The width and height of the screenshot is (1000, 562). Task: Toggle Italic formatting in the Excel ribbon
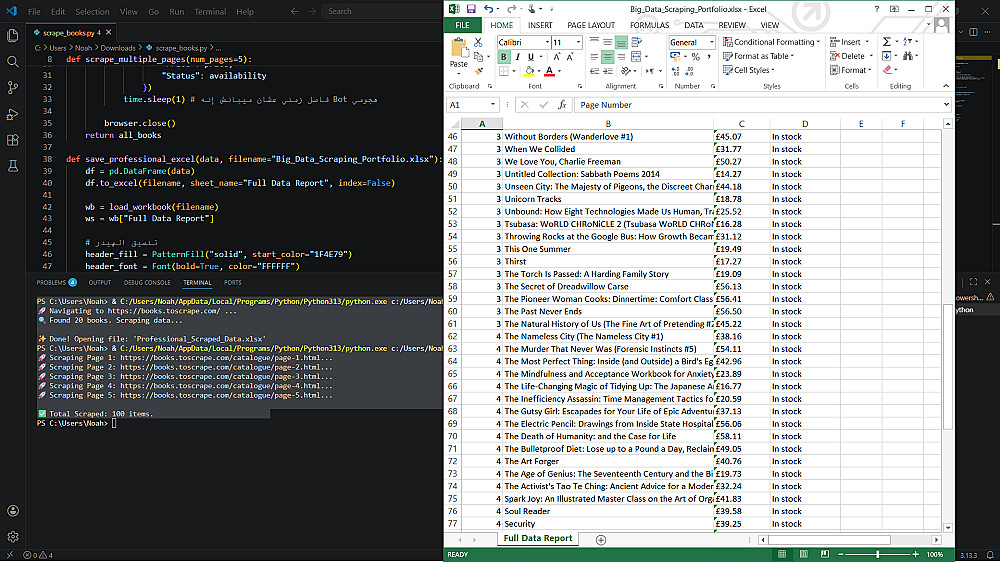(518, 57)
